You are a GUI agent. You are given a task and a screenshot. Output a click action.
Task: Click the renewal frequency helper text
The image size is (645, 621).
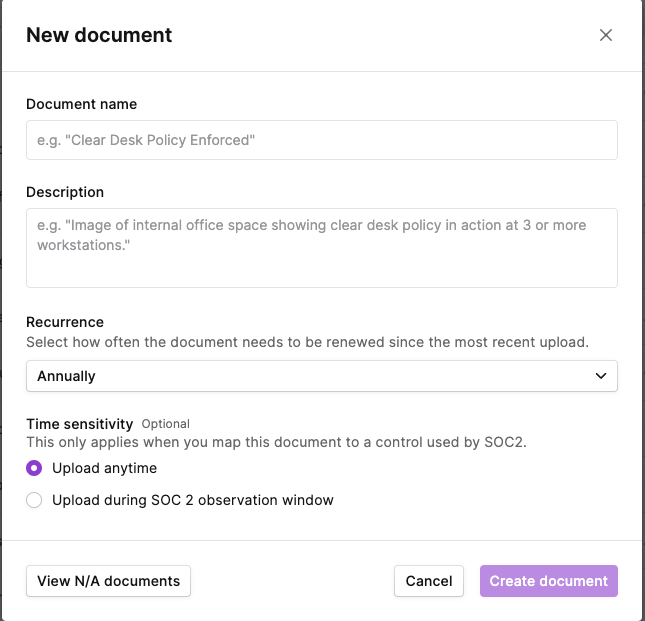[307, 342]
